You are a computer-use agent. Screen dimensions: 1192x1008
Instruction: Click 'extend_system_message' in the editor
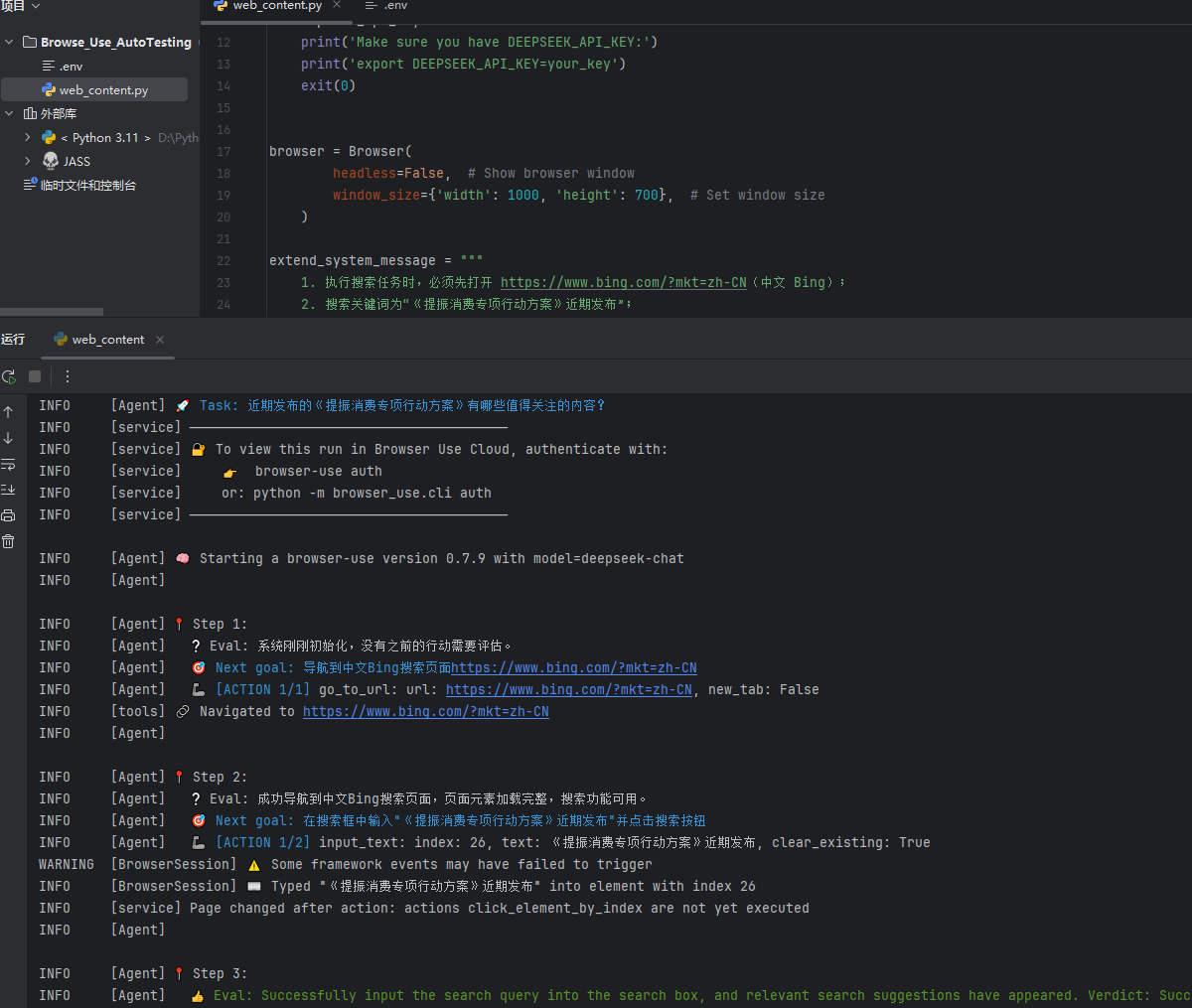pos(353,261)
